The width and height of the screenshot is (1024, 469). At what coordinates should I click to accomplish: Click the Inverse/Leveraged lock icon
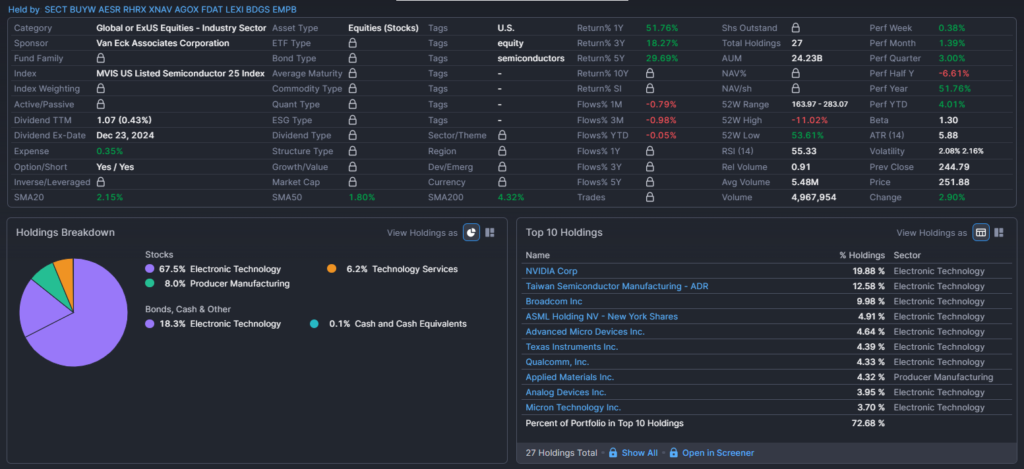coord(101,182)
